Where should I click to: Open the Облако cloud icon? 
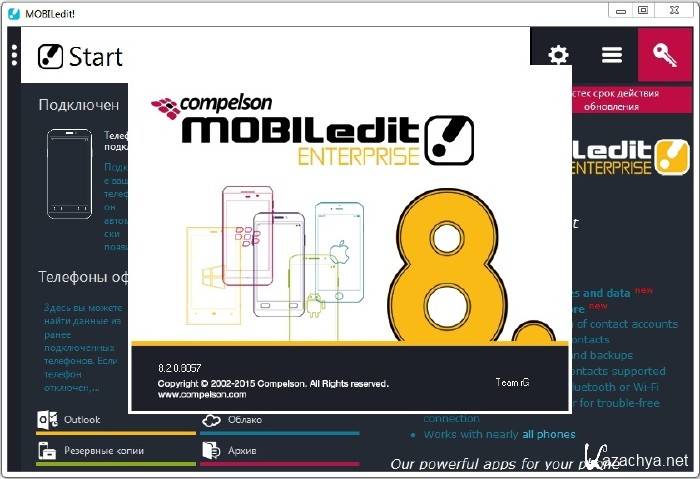tap(211, 420)
